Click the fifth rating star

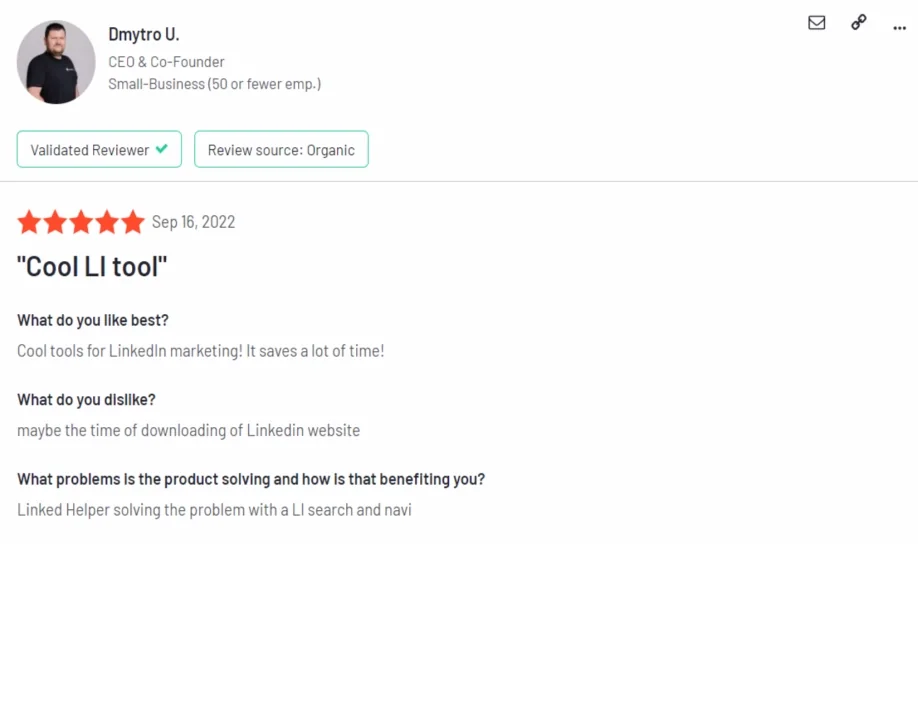click(133, 222)
